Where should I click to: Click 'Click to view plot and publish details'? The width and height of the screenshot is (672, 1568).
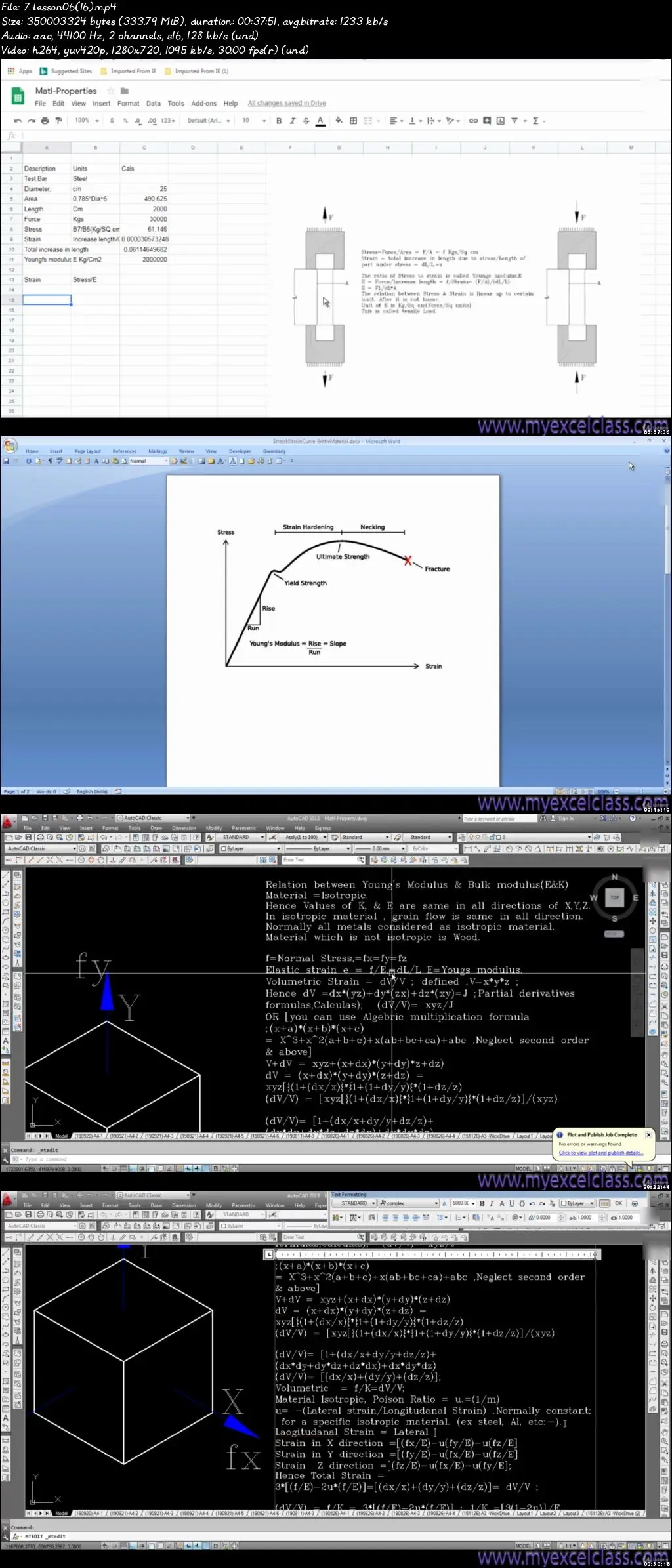coord(601,1153)
